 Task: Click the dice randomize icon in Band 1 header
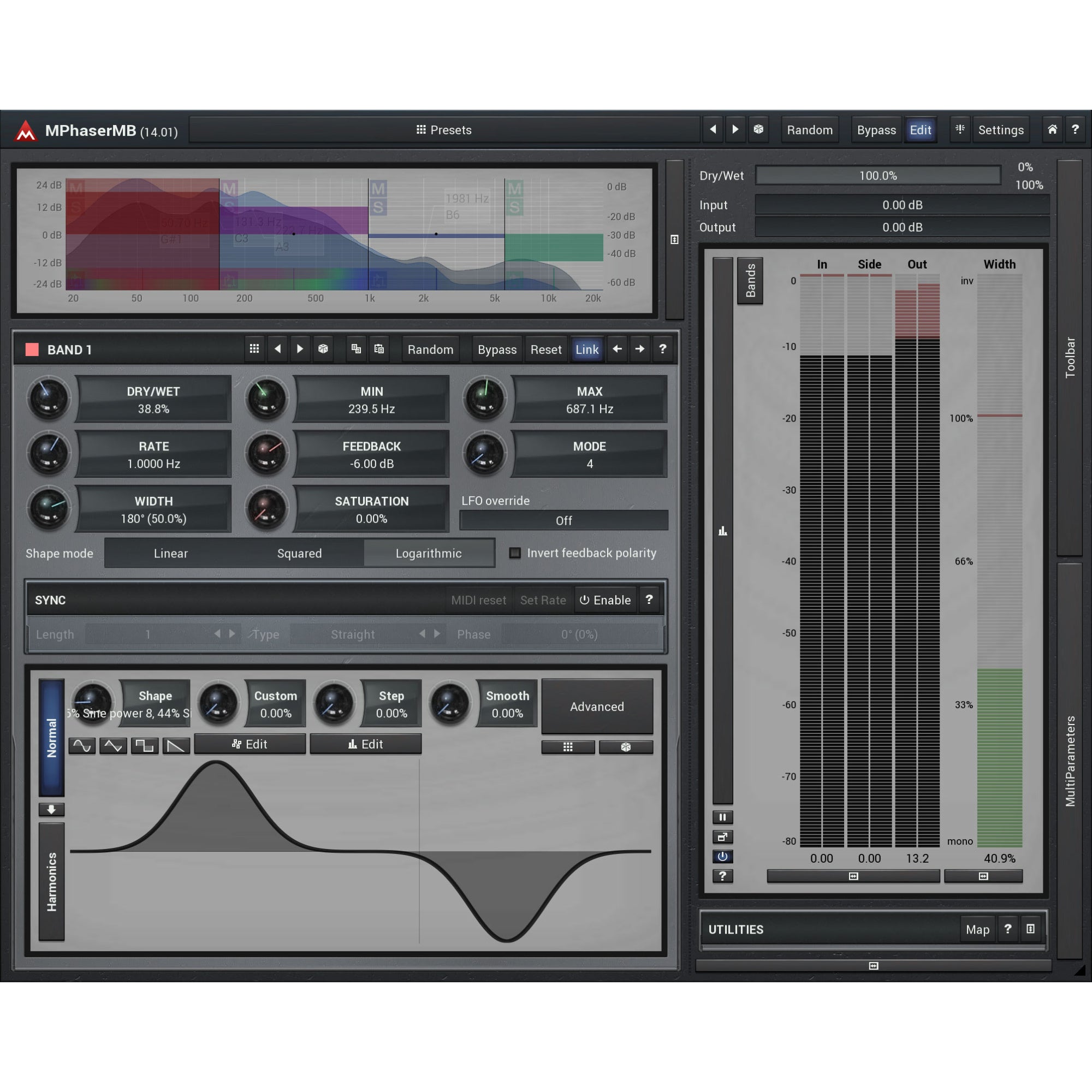pos(323,349)
